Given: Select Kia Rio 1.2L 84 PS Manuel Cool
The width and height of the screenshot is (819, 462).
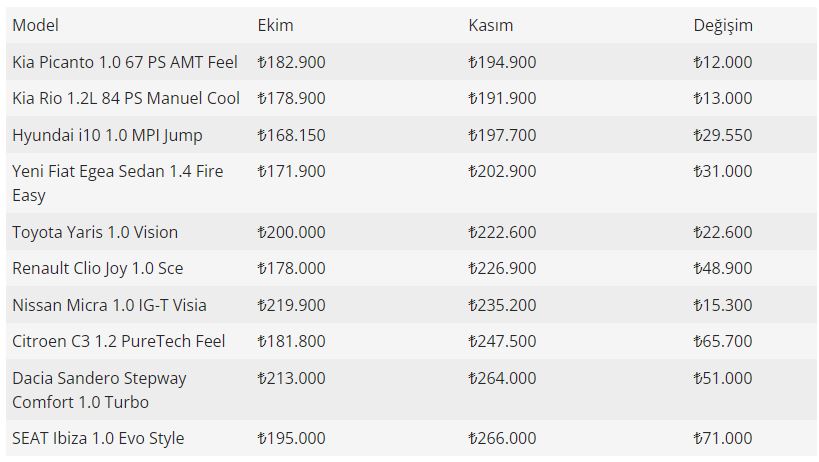Looking at the screenshot, I should tap(126, 98).
